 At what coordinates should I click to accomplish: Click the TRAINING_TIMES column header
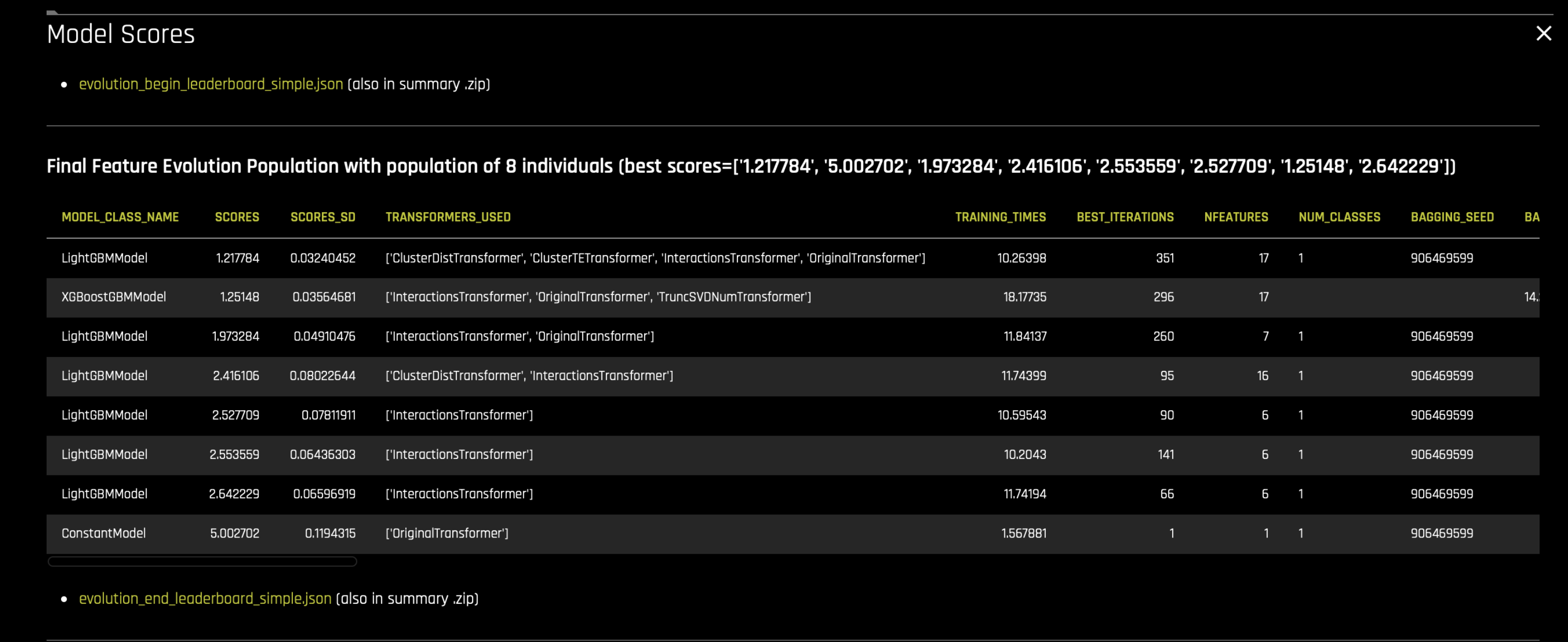(x=1000, y=217)
